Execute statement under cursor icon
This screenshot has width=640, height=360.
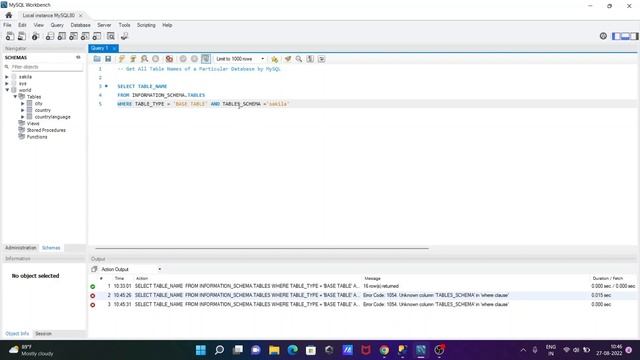(133, 59)
